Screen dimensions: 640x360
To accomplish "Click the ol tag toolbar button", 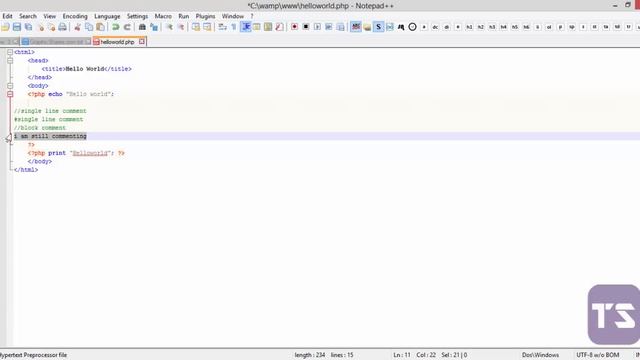I will pyautogui.click(x=549, y=27).
